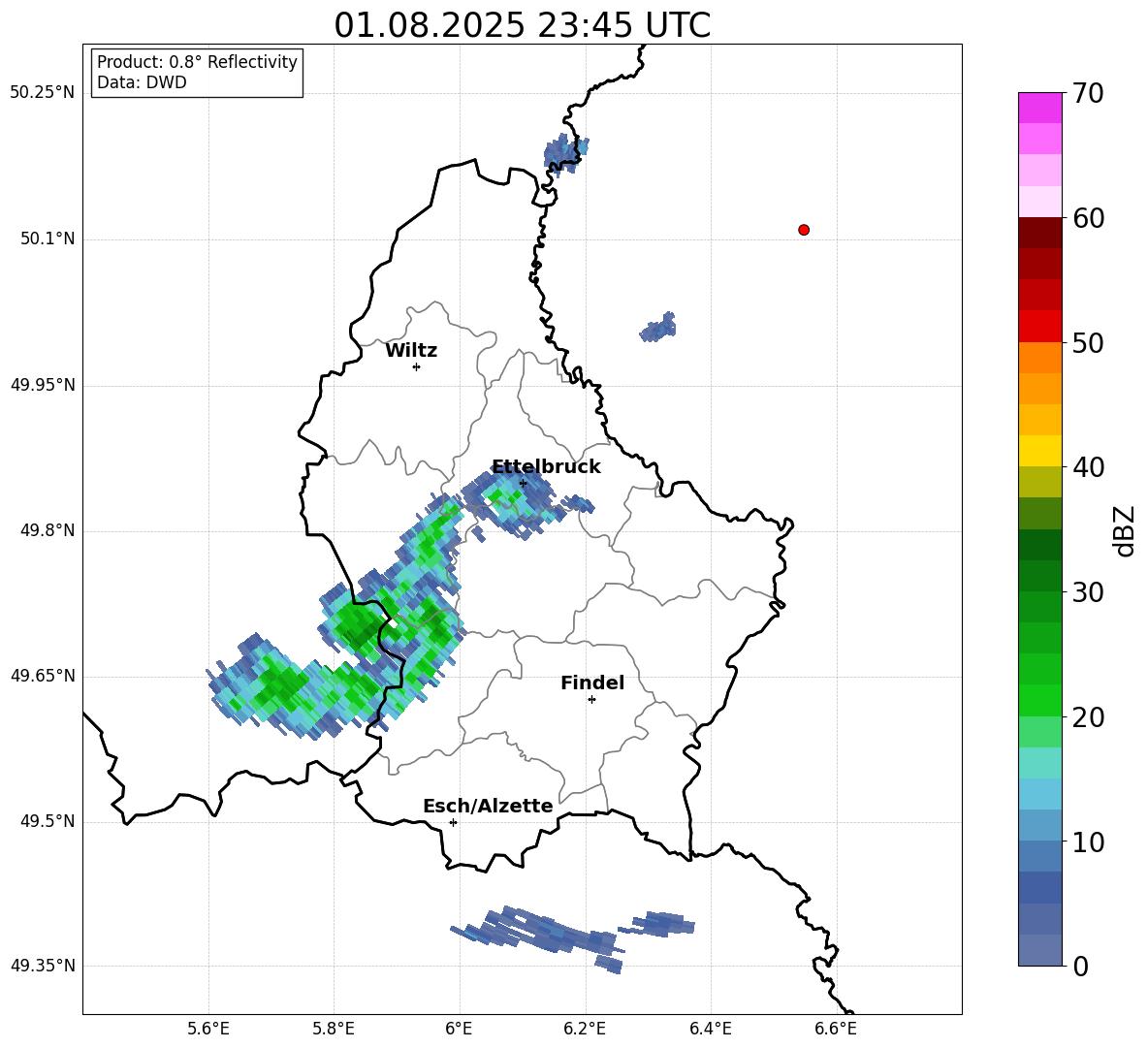The image size is (1148, 1048).
Task: Click the 'Data: DWD' text
Action: tap(142, 82)
